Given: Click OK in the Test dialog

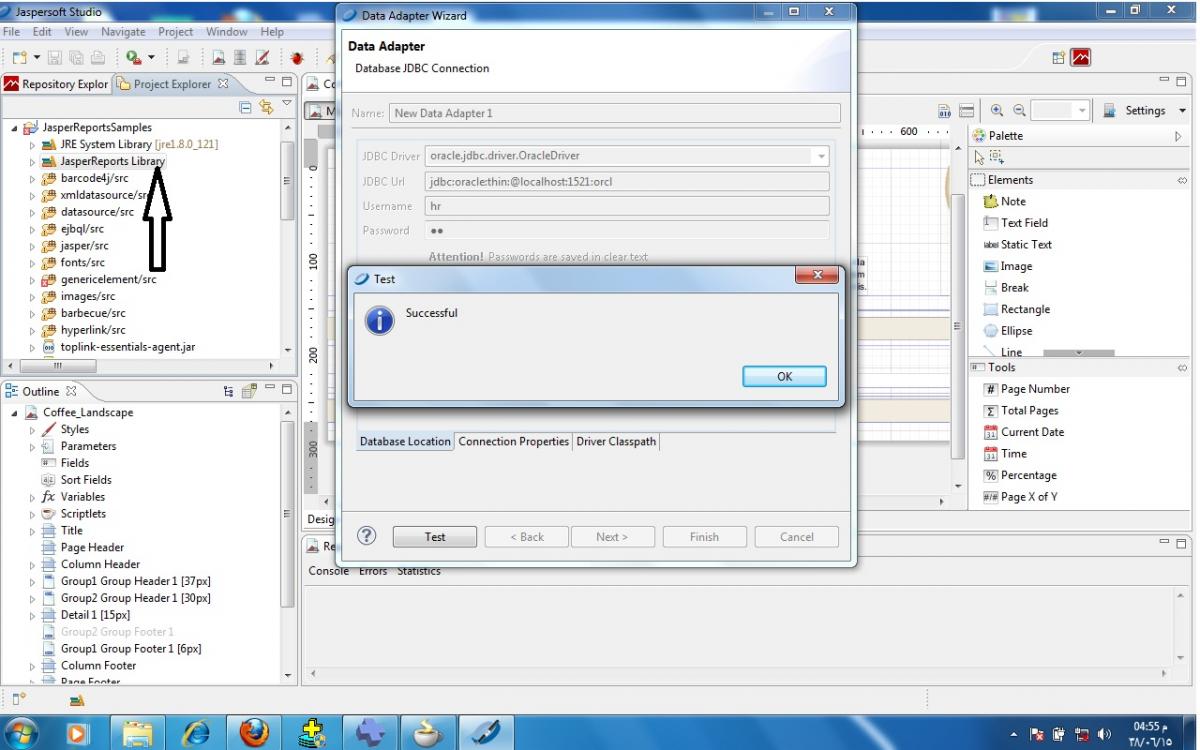Looking at the screenshot, I should tap(784, 376).
